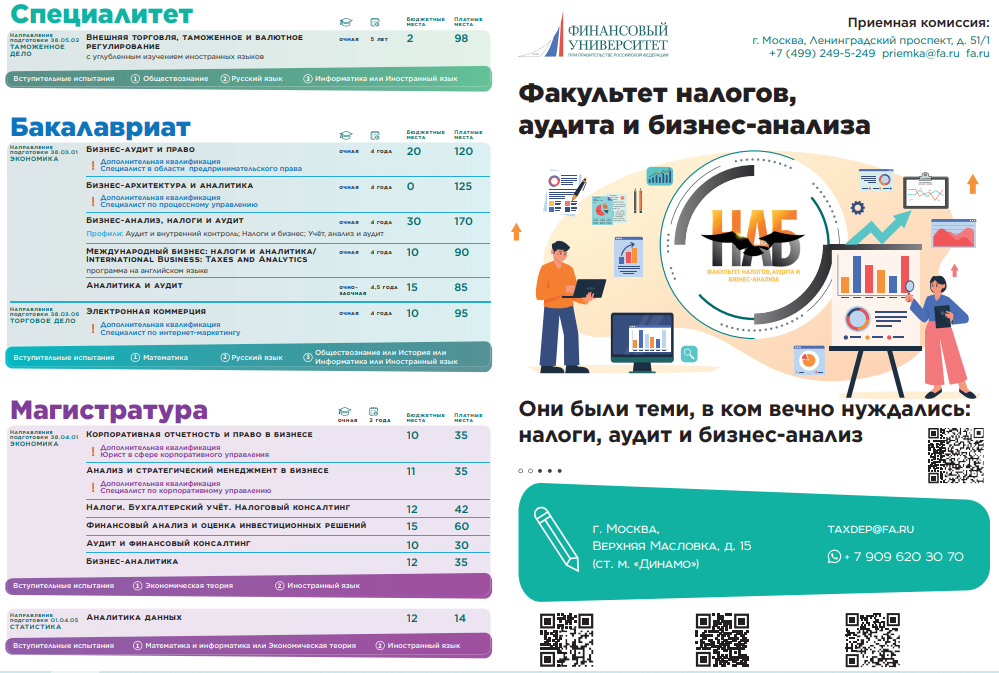
Task: Click the calendar icon above '2 года' in Магистратура
Action: tap(374, 411)
